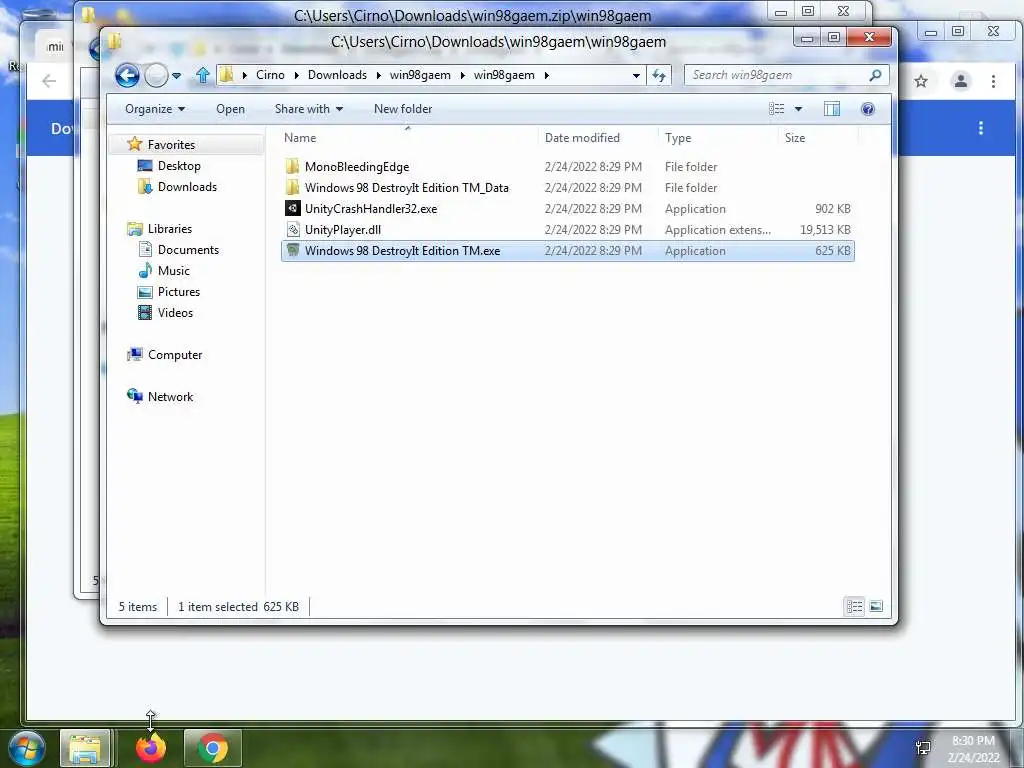This screenshot has width=1024, height=768.
Task: Click the Change your view icon
Action: (x=776, y=109)
